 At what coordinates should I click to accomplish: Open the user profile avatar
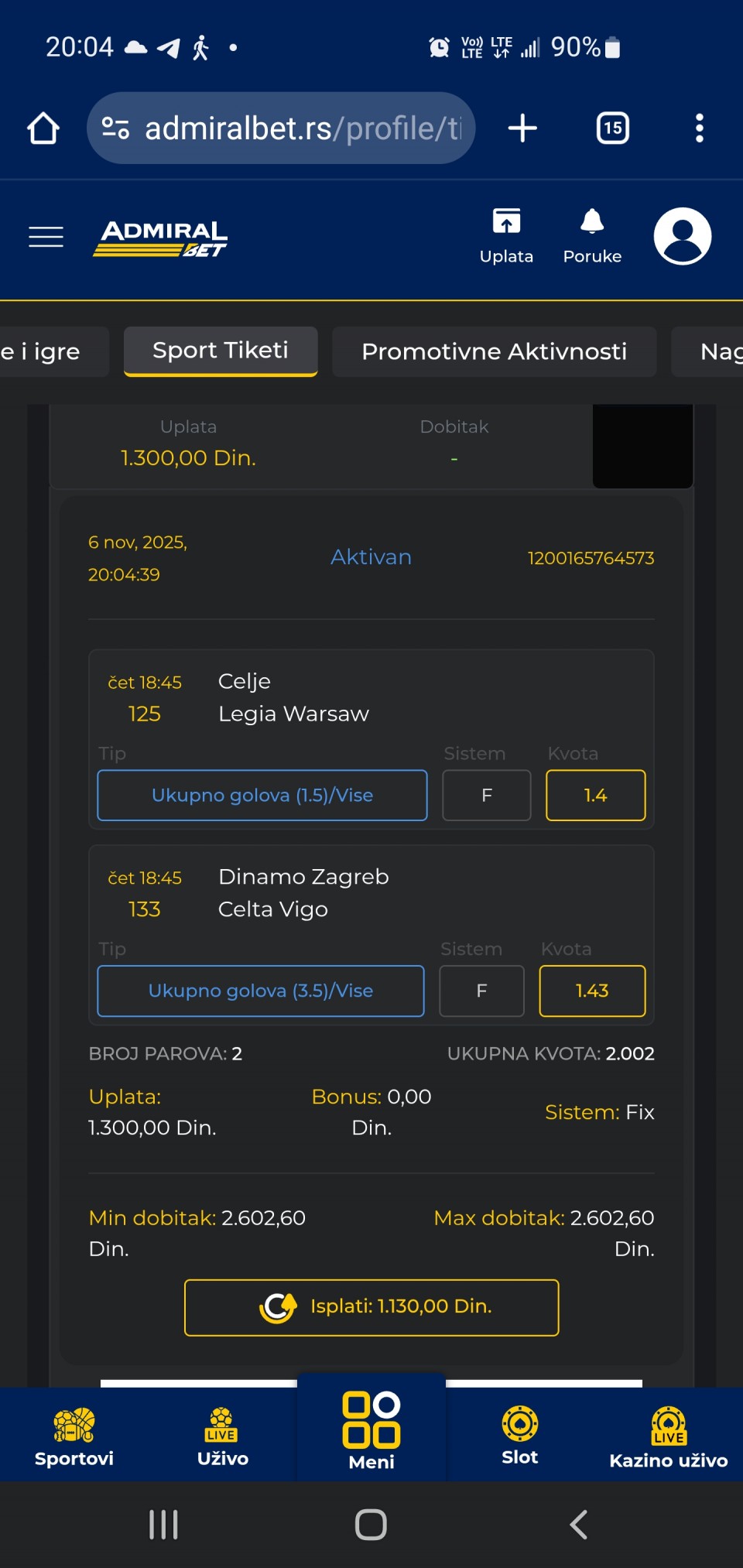(682, 236)
